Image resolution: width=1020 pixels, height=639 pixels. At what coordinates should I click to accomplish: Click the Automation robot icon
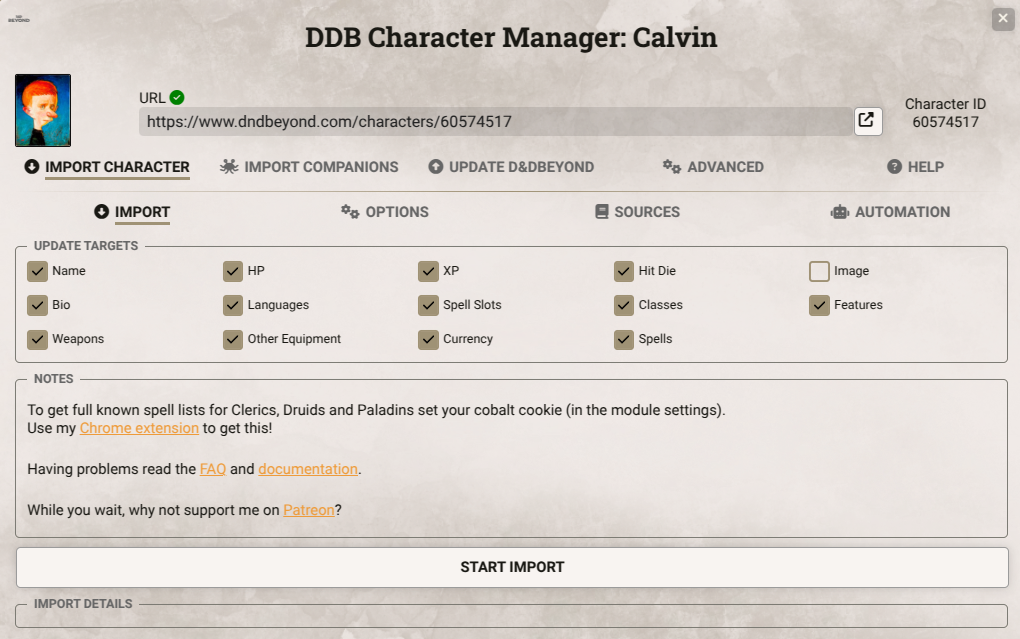coord(840,211)
